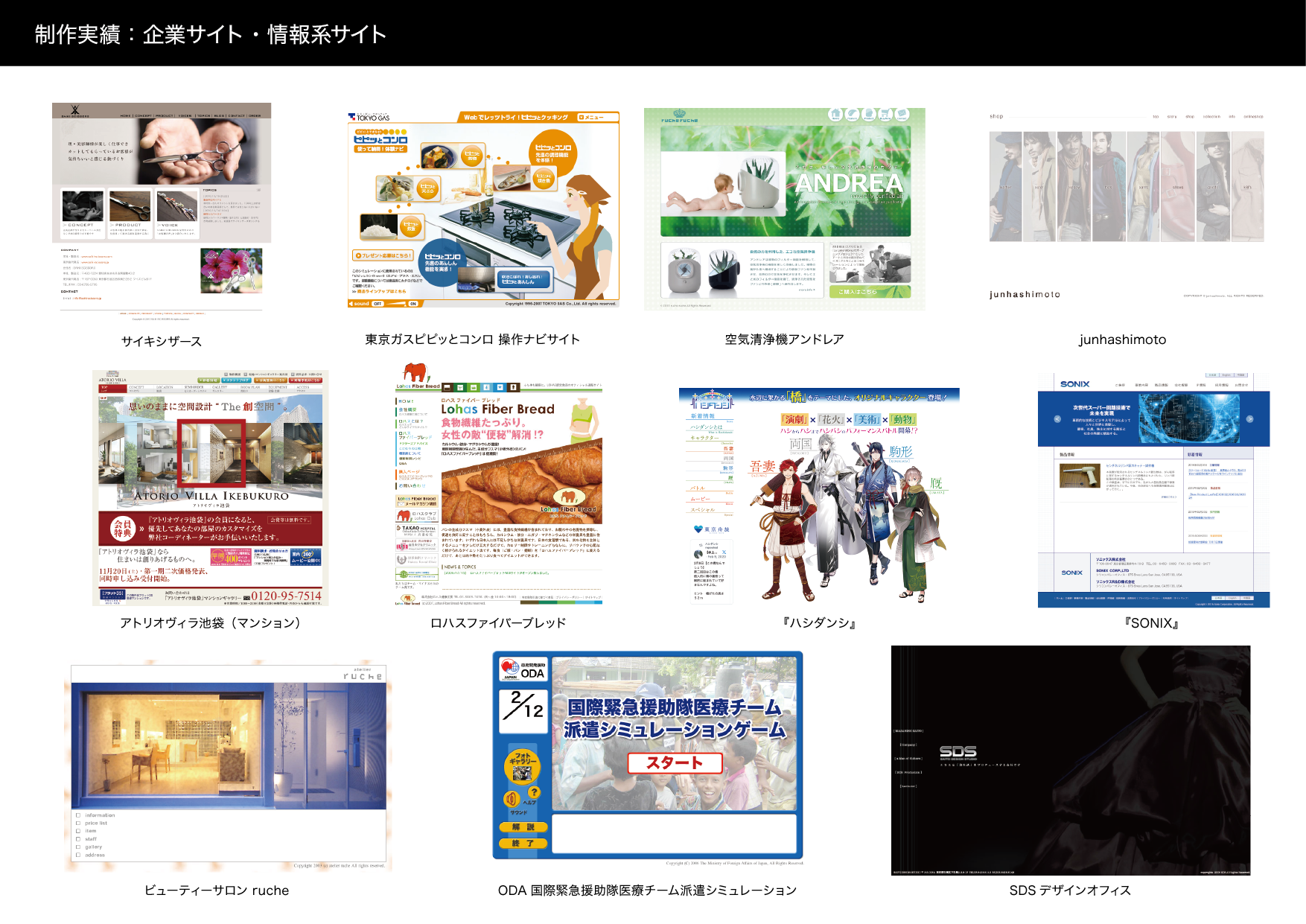1306x924 pixels.
Task: Check the gallery checkbox on the ruche site
Action: coord(78,847)
